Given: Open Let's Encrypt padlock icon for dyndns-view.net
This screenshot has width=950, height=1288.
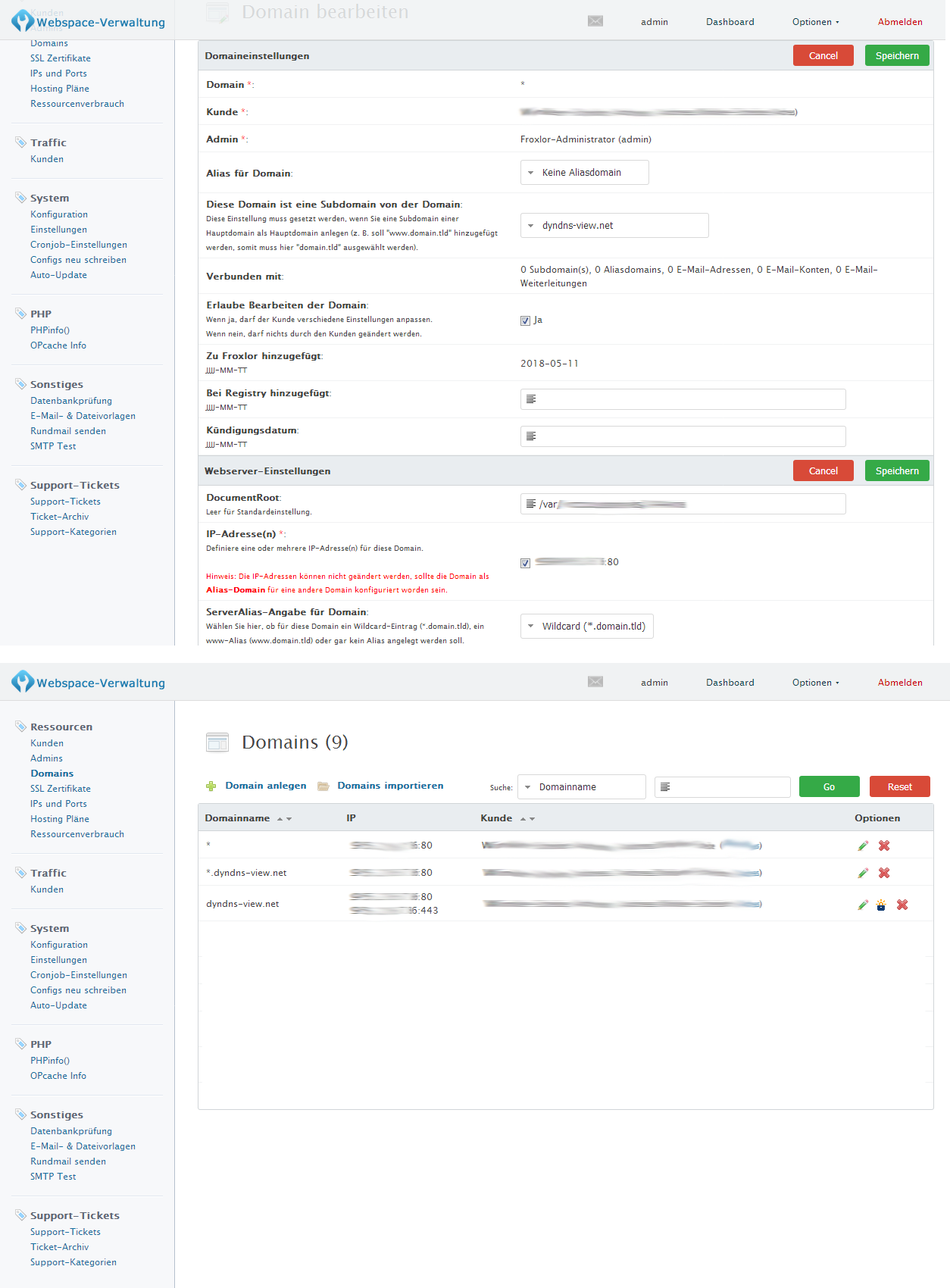Looking at the screenshot, I should click(x=881, y=905).
